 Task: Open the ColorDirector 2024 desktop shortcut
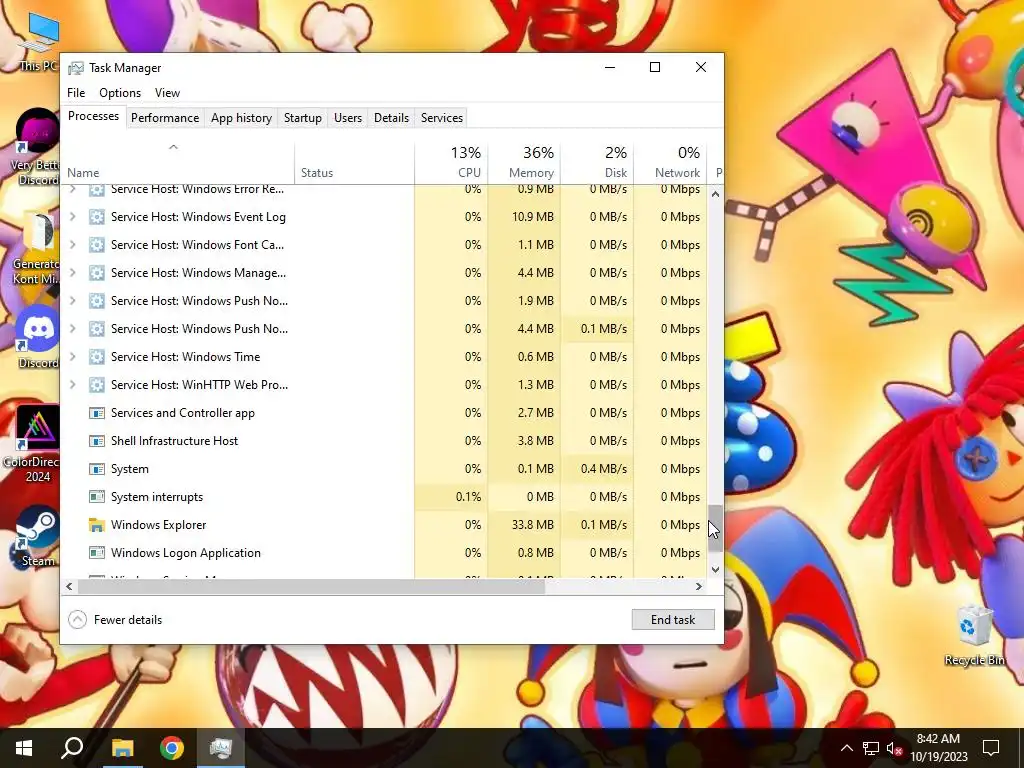(x=36, y=445)
